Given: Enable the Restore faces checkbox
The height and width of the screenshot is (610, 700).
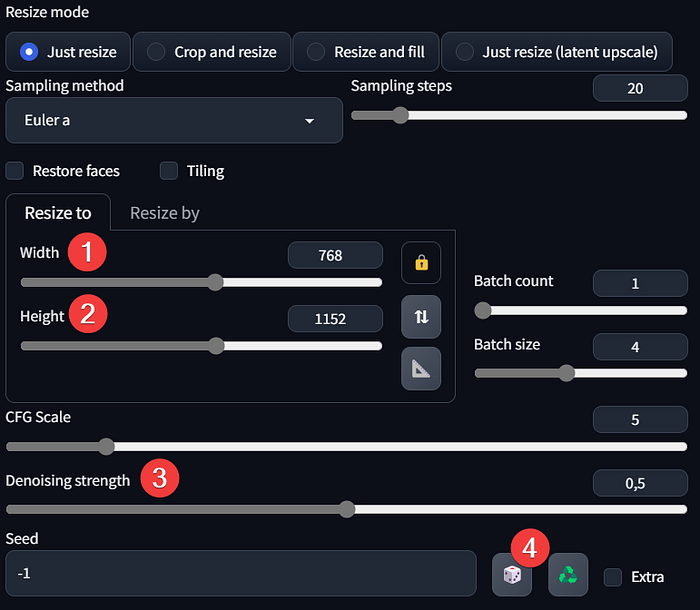Looking at the screenshot, I should 15,171.
